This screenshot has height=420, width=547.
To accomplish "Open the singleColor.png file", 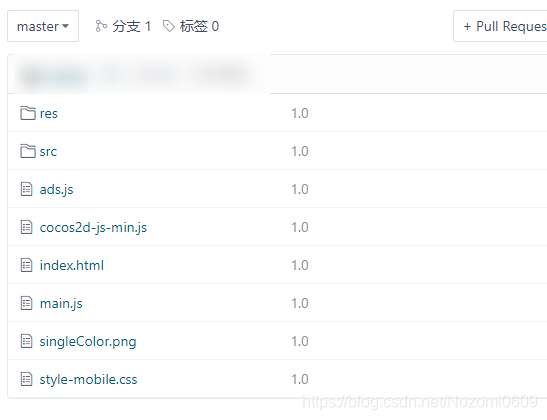I will 88,342.
